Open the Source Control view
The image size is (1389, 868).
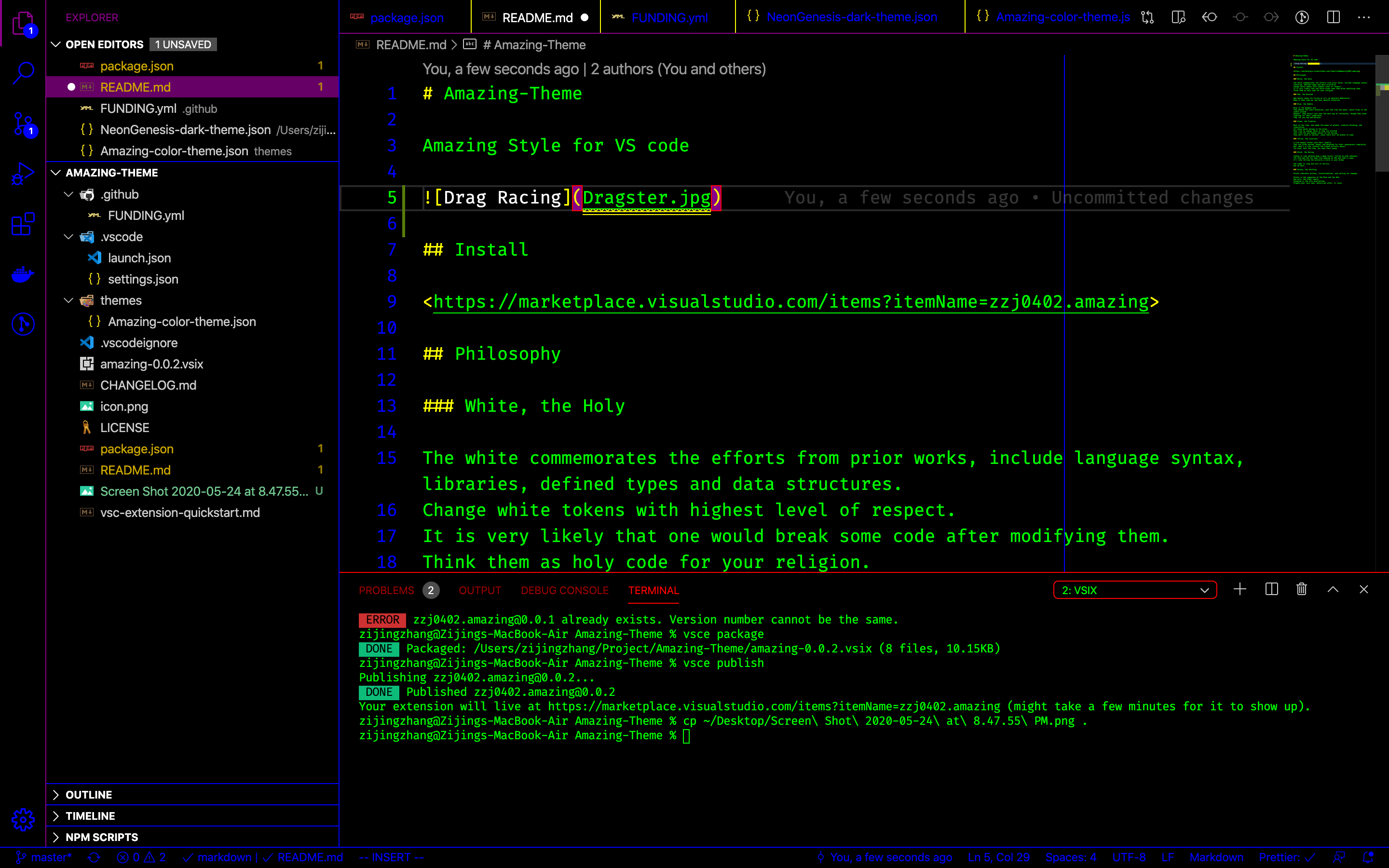click(x=23, y=123)
